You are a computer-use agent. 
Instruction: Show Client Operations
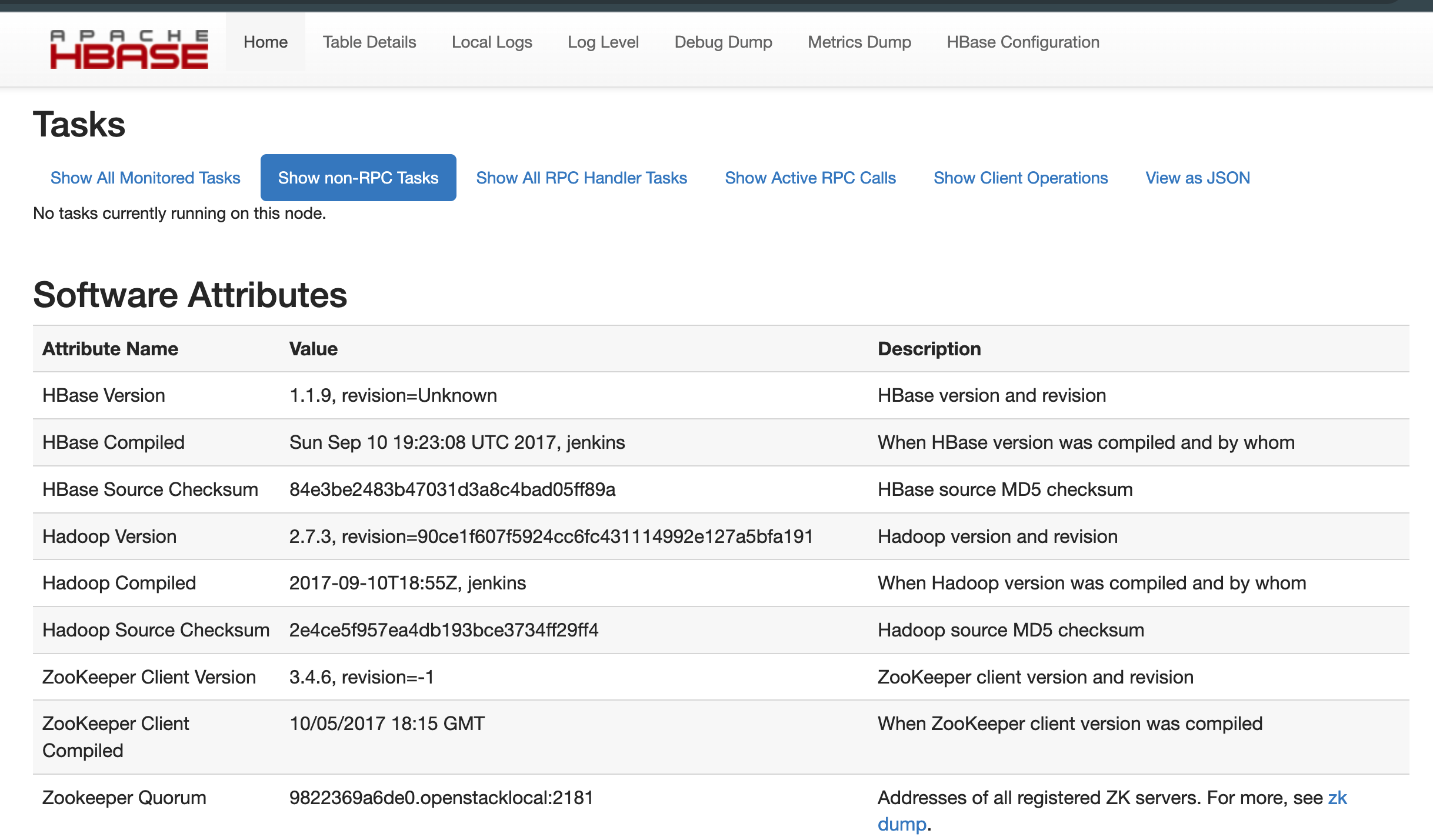point(1020,178)
